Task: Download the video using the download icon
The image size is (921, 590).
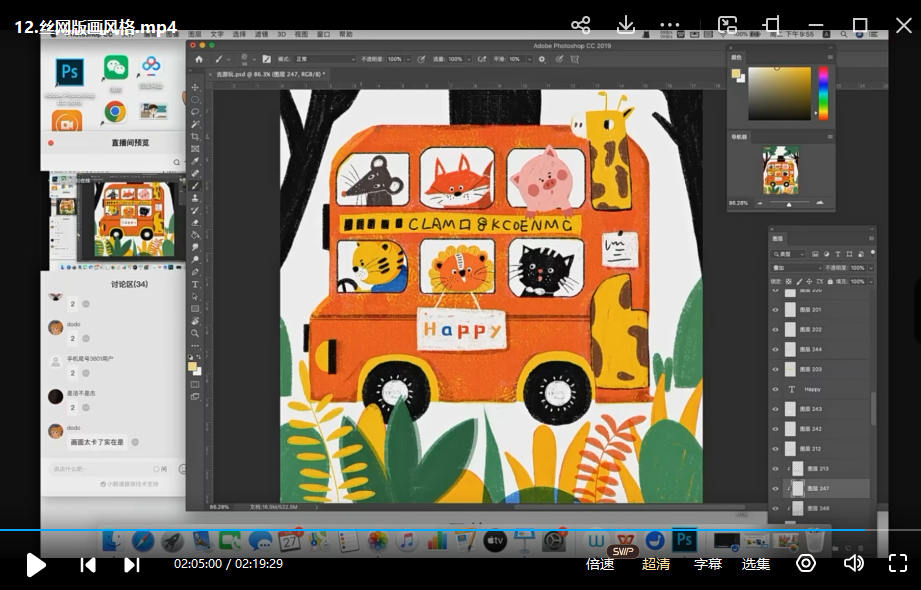Action: (x=626, y=25)
